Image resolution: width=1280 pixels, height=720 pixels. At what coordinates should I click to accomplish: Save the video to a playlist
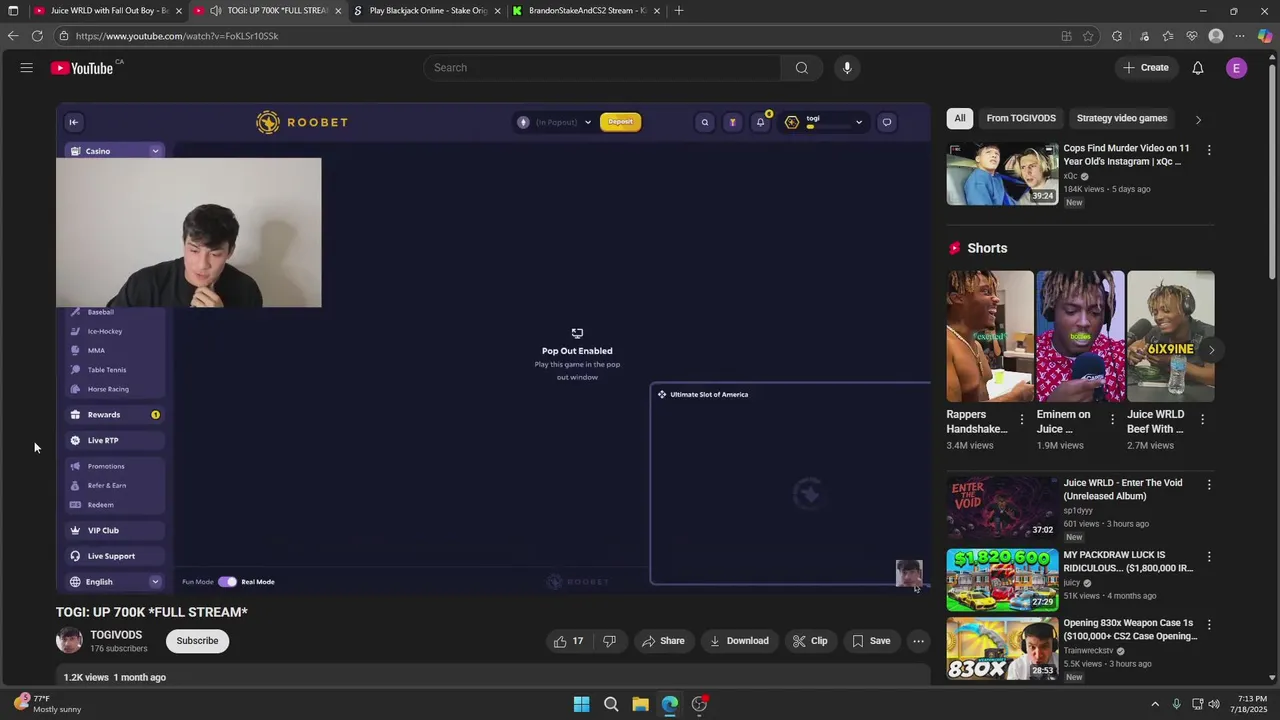870,641
